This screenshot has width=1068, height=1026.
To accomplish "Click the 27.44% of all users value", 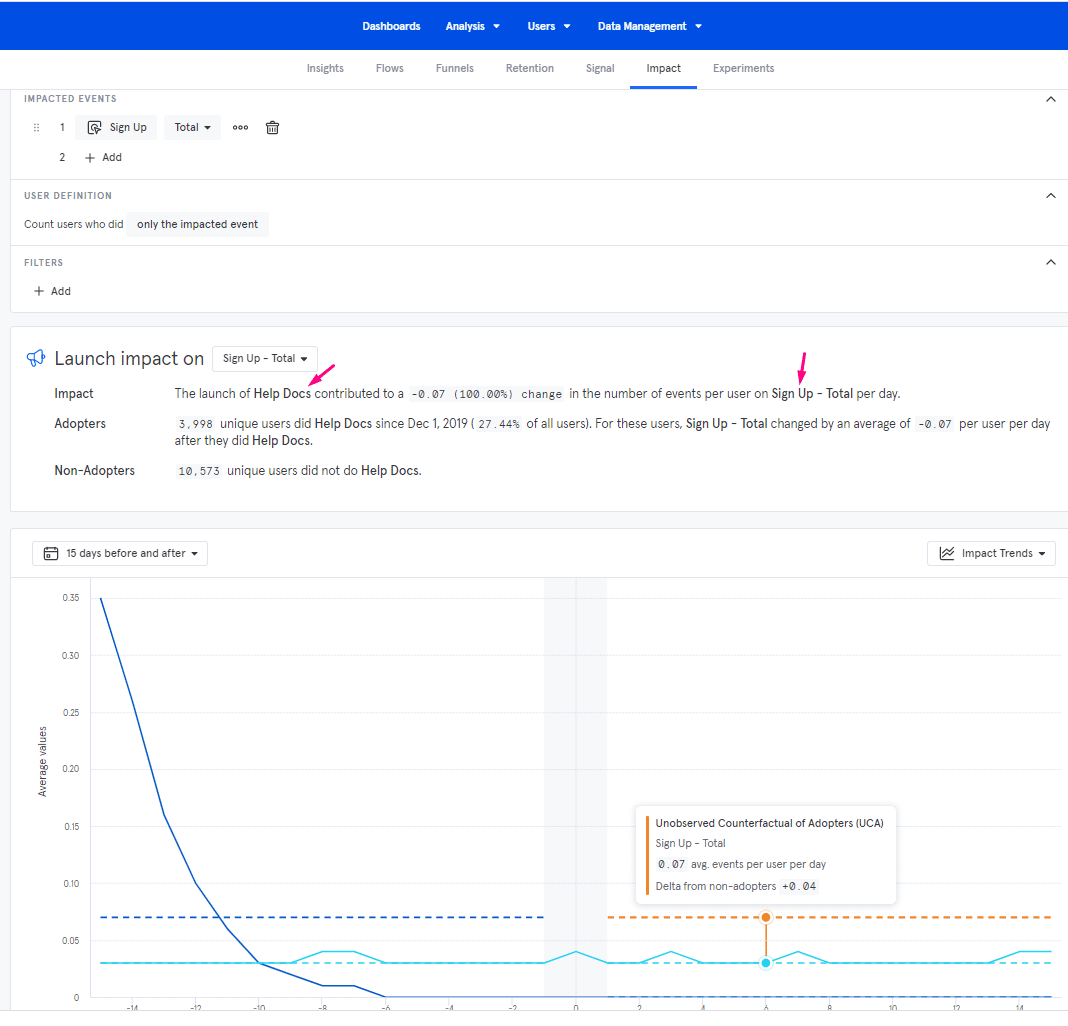I will (499, 424).
